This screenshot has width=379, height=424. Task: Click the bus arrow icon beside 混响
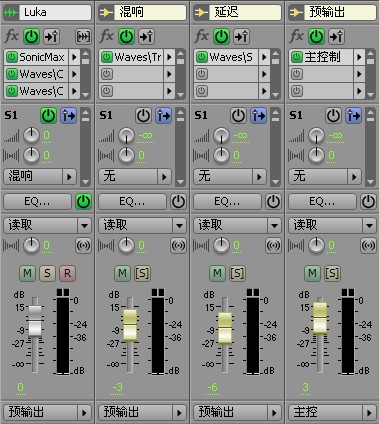106,13
